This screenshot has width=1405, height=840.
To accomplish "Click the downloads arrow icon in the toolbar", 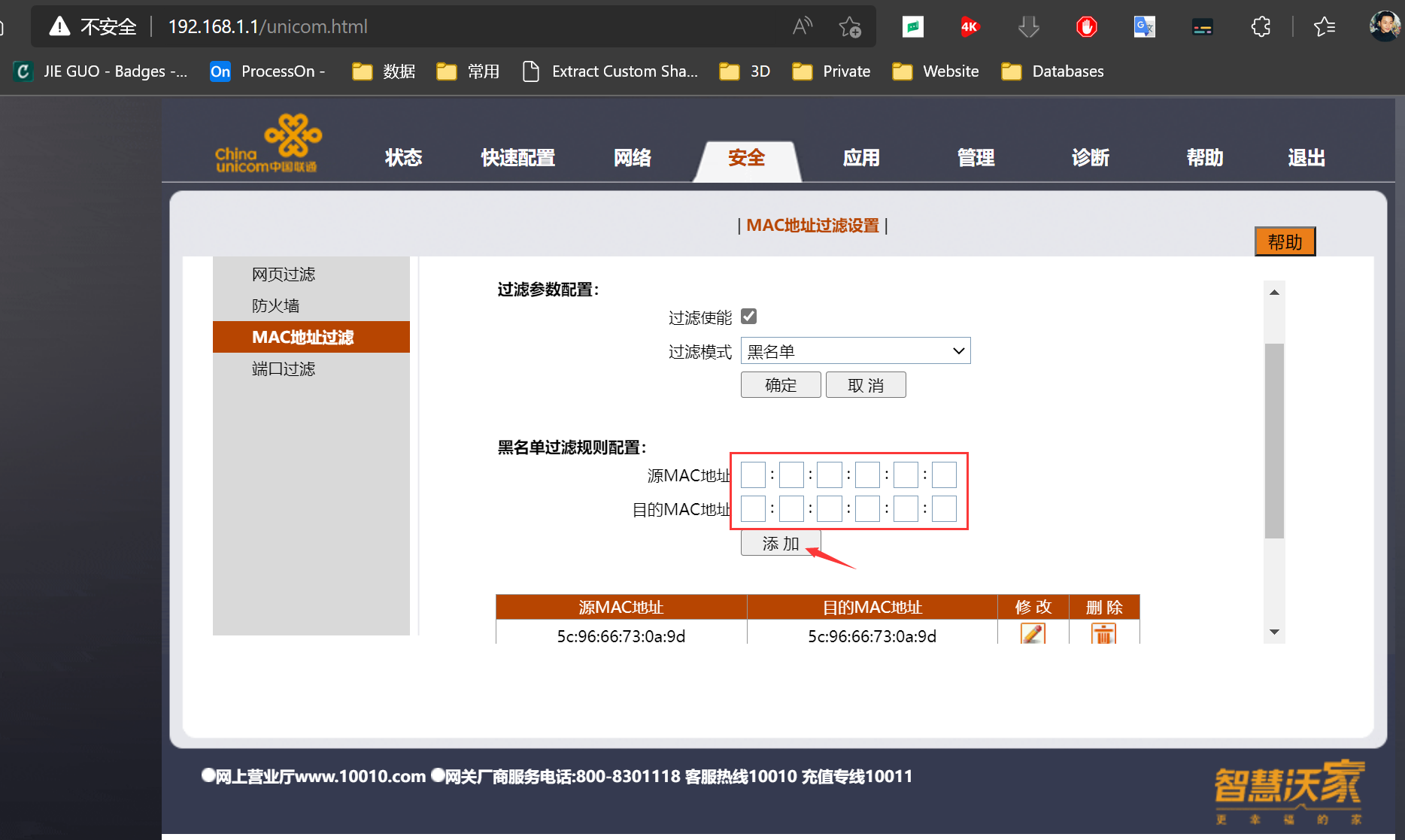I will click(1028, 26).
